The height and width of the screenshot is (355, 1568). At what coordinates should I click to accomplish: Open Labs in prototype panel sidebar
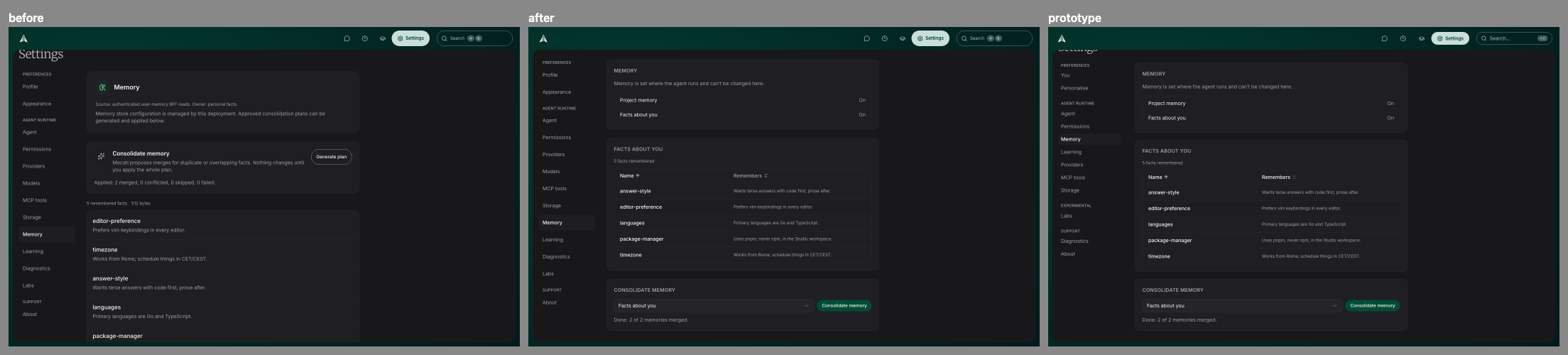click(1089, 216)
